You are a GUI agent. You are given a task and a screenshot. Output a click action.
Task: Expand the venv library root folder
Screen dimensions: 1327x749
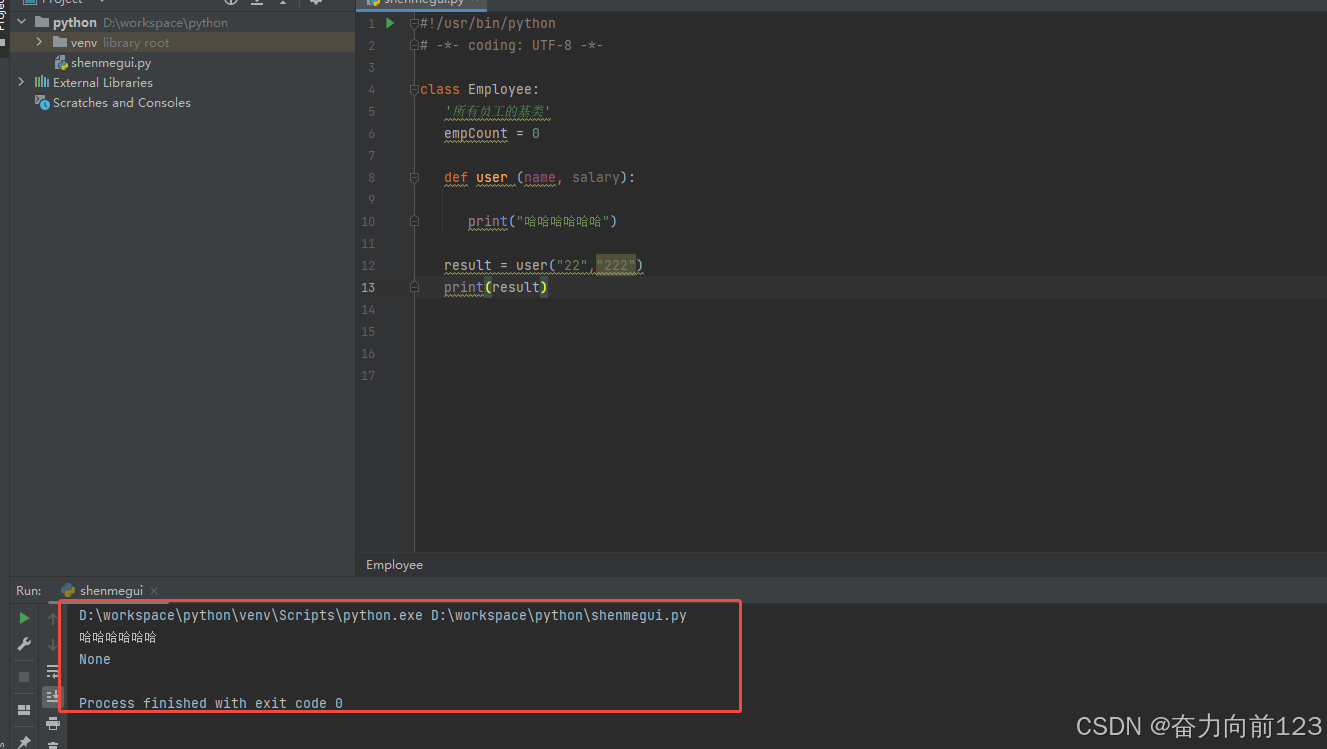click(x=39, y=42)
